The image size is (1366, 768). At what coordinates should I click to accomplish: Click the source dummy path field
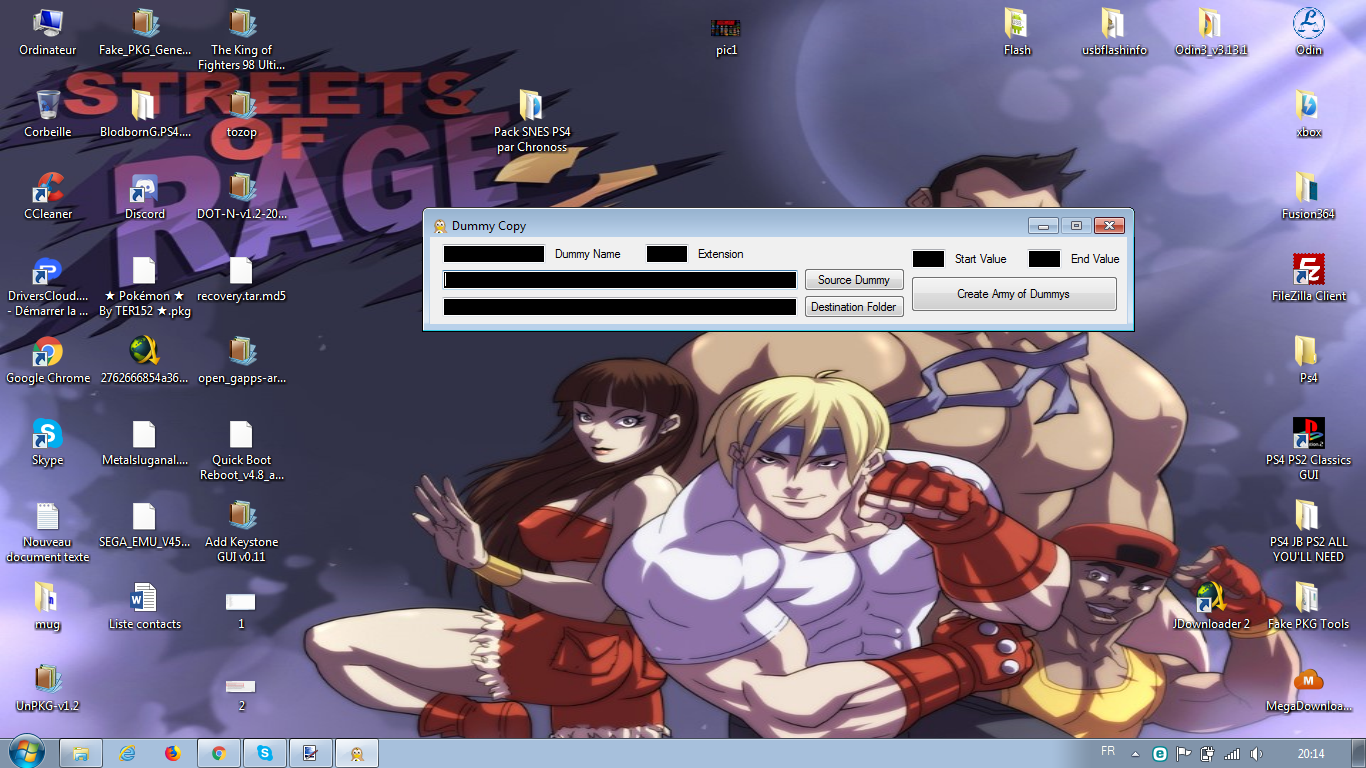[620, 280]
